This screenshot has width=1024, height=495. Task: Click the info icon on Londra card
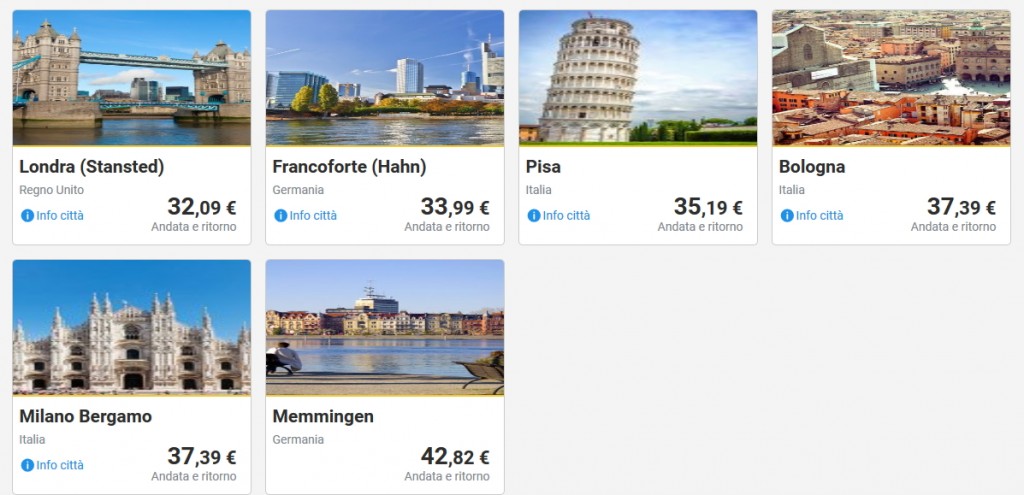pyautogui.click(x=27, y=216)
